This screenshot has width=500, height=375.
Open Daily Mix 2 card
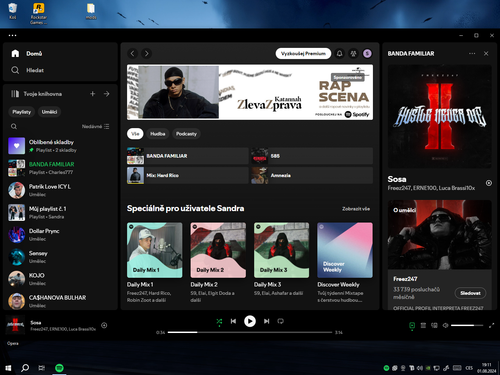click(x=218, y=262)
